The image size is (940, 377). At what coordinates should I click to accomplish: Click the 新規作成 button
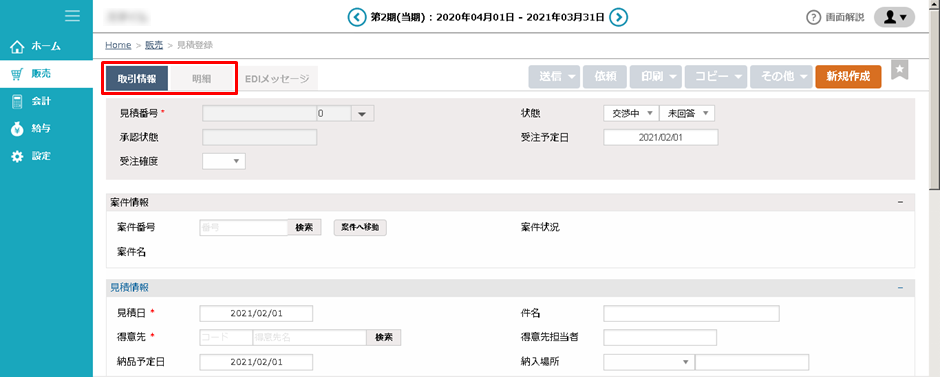(x=848, y=77)
